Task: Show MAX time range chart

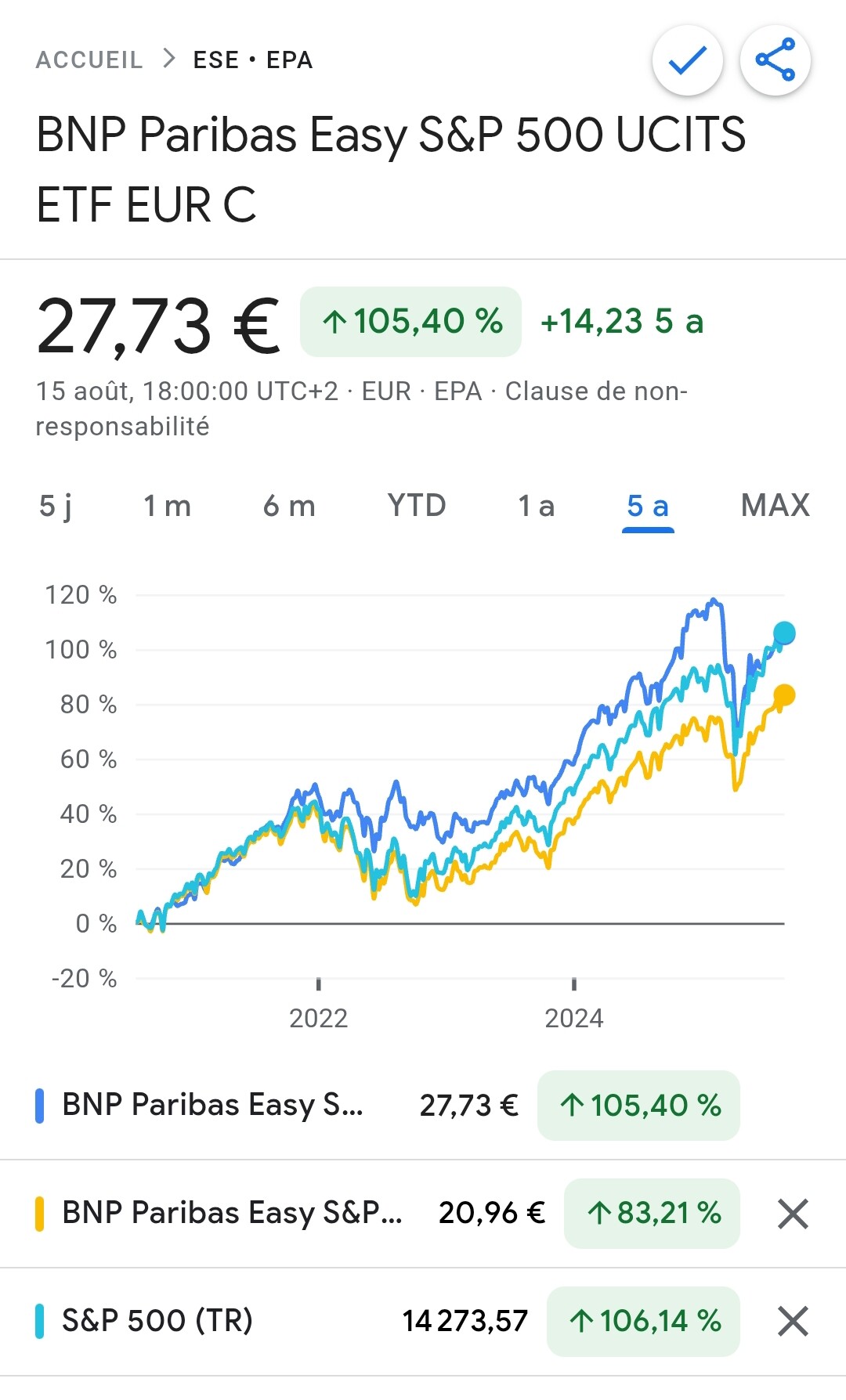Action: tap(775, 506)
